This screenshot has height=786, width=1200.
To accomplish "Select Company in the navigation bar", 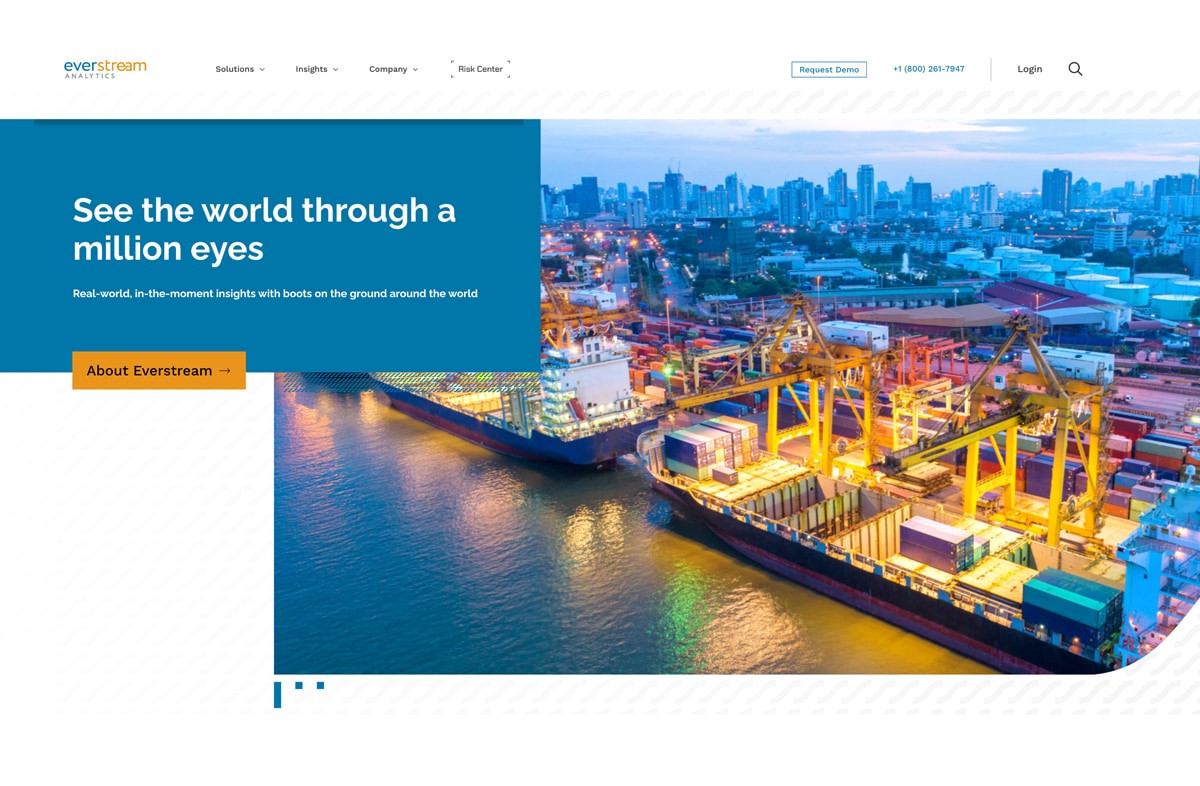I will 387,69.
